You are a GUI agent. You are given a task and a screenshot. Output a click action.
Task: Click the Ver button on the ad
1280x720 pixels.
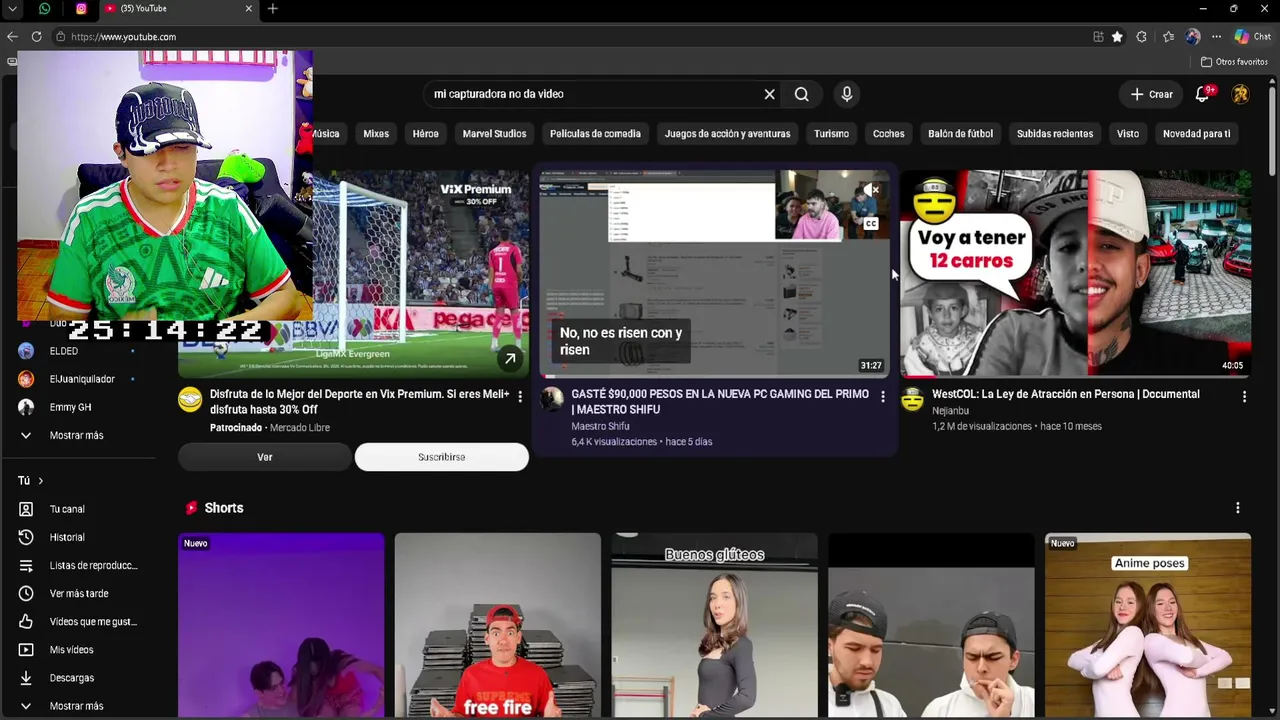pyautogui.click(x=265, y=457)
